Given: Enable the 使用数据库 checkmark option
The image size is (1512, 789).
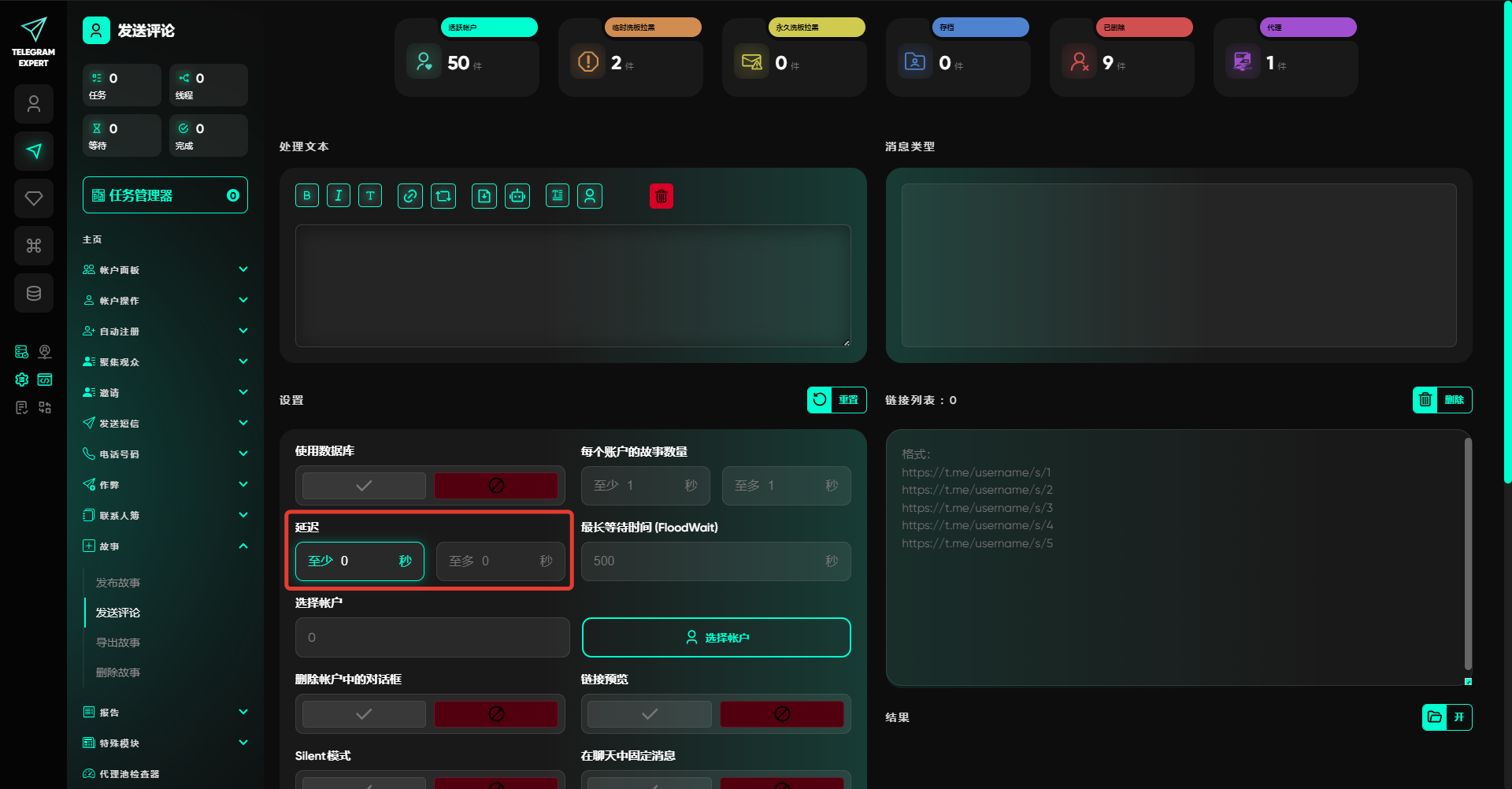Looking at the screenshot, I should (x=364, y=486).
